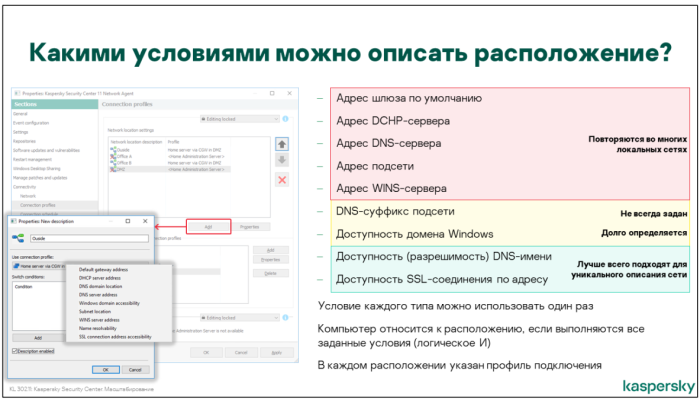
Task: Click the slide text 'Доступность SSL-соединения по адресу'
Action: pyautogui.click(x=442, y=279)
